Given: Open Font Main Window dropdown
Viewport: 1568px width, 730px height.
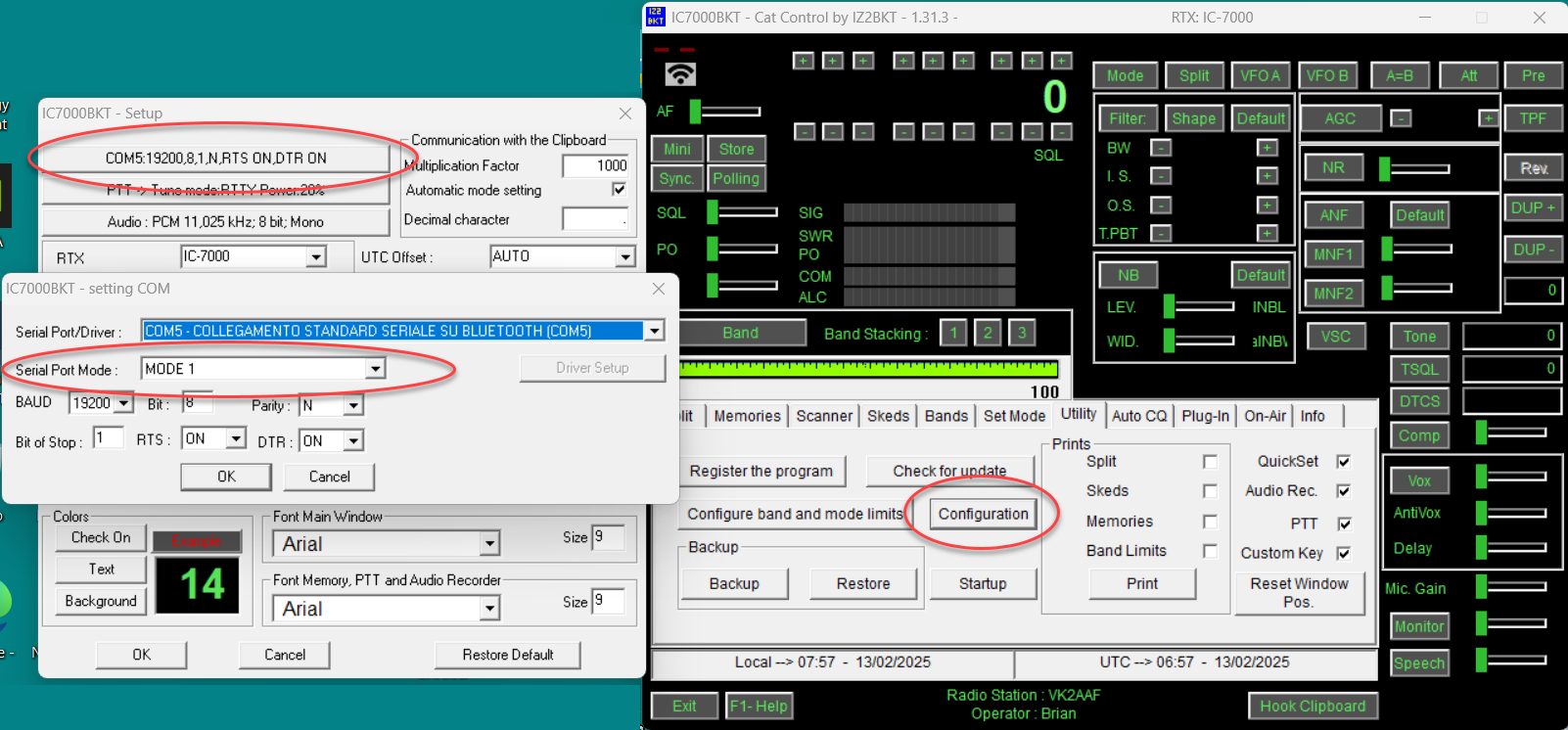Looking at the screenshot, I should click(x=489, y=544).
